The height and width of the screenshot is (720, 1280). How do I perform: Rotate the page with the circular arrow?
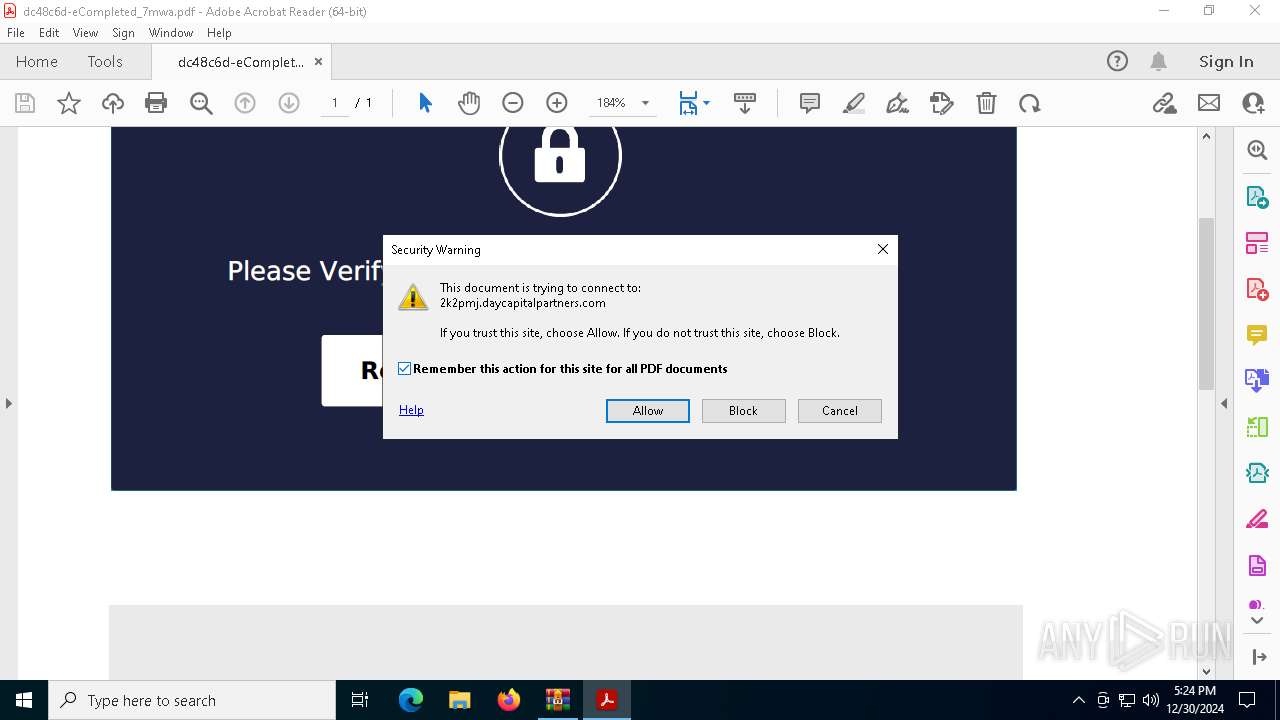[x=1030, y=103]
